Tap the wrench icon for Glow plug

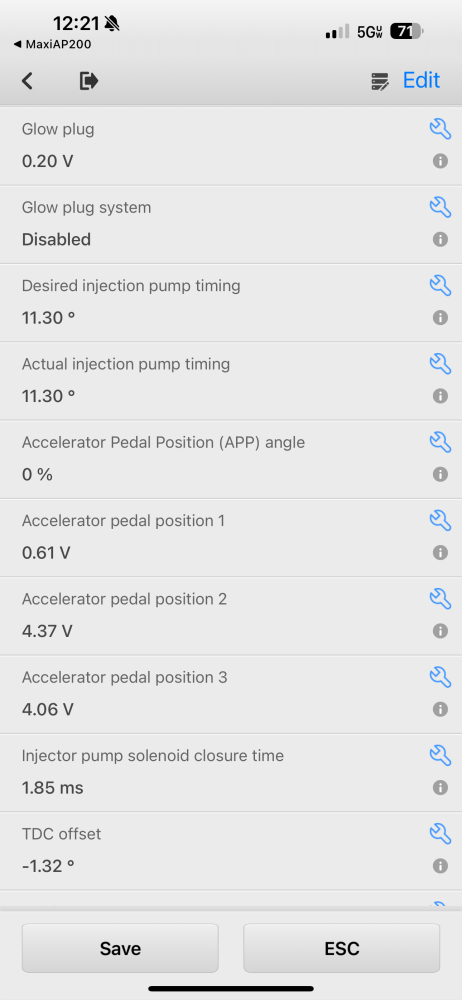point(440,128)
